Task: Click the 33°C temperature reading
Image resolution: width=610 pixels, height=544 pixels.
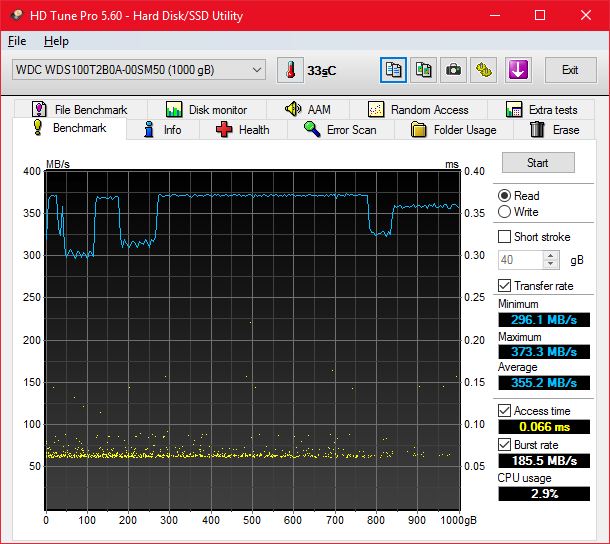Action: click(x=321, y=71)
